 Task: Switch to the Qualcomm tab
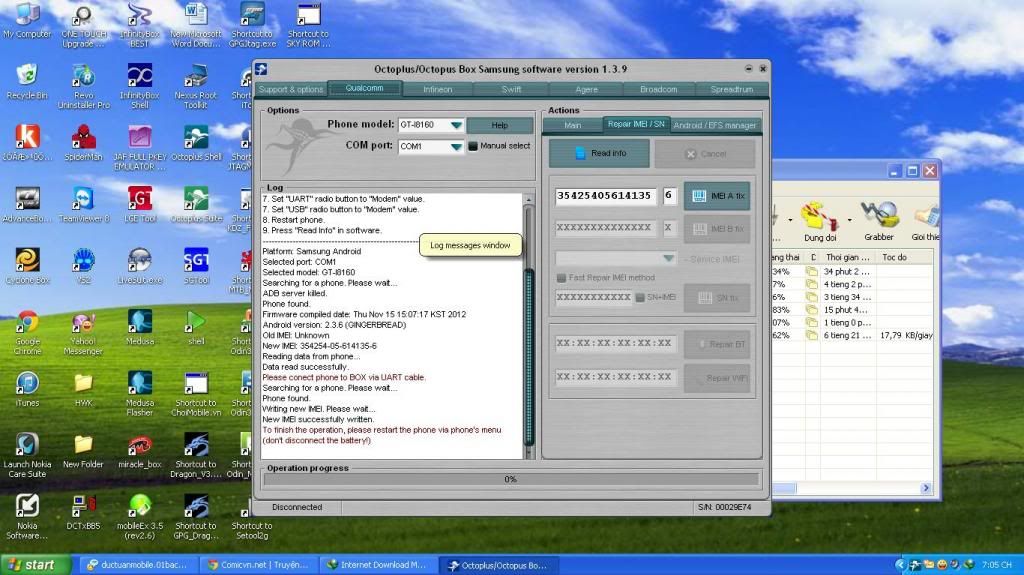[364, 88]
